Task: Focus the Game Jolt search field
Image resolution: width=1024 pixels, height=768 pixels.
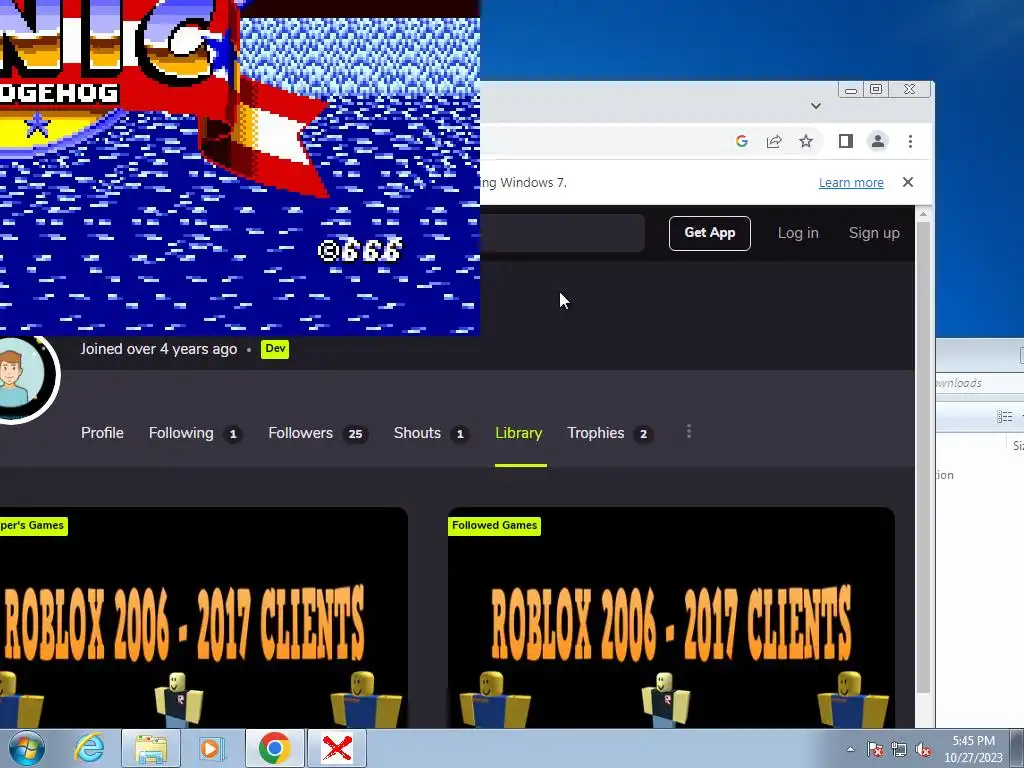Action: (562, 233)
